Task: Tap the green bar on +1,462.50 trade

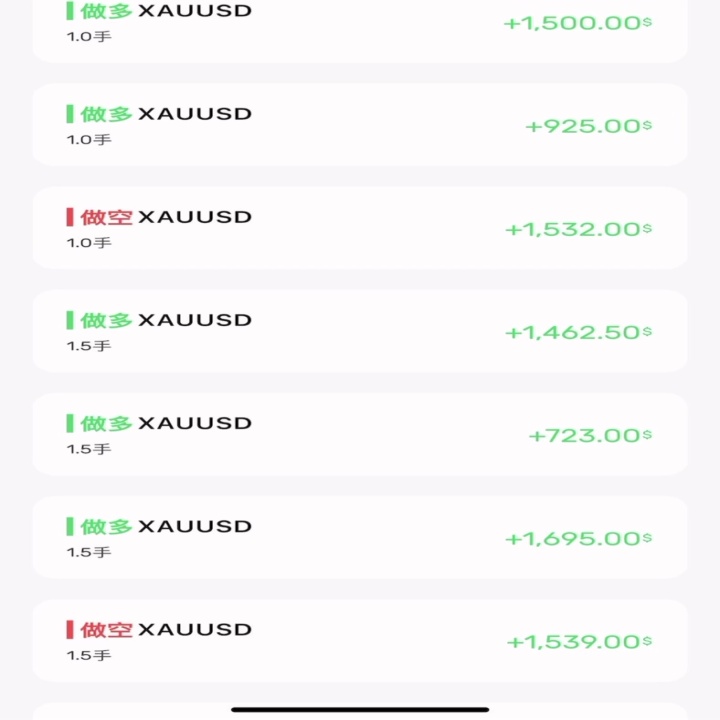Action: [70, 320]
